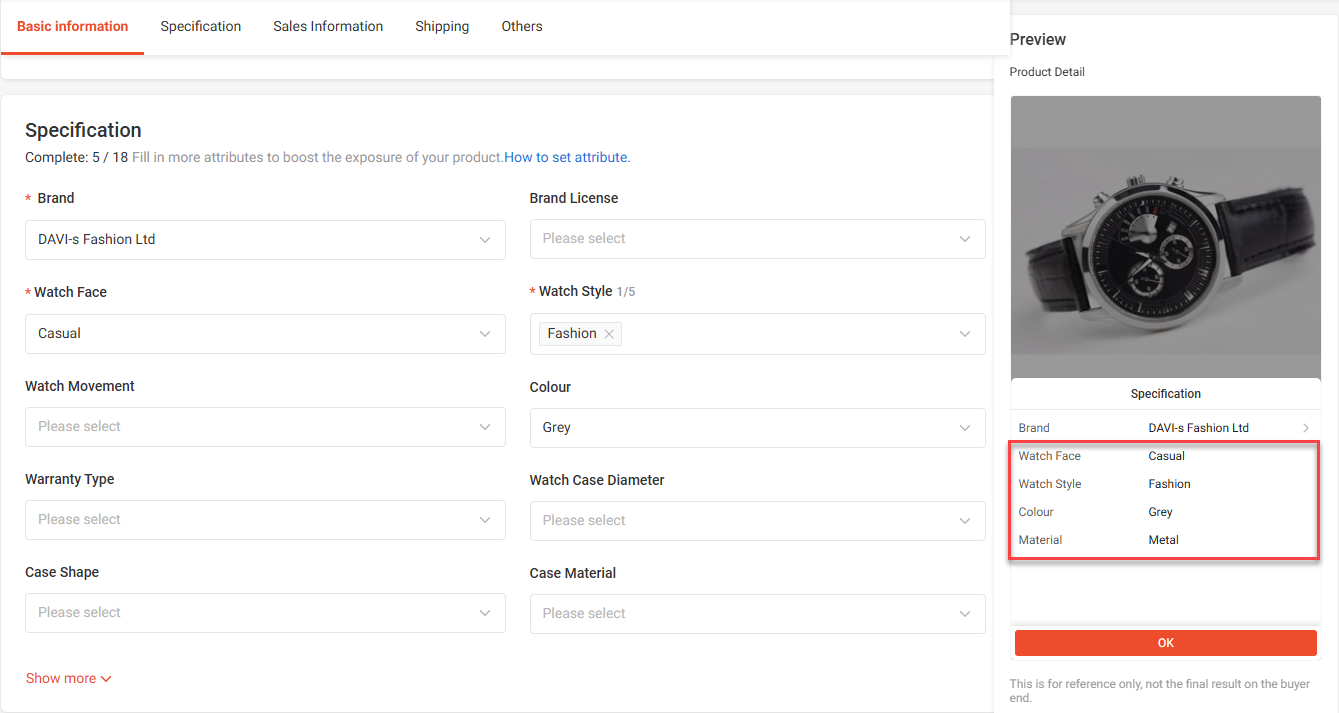Switch to the Shipping tab
1339x713 pixels.
pos(442,27)
